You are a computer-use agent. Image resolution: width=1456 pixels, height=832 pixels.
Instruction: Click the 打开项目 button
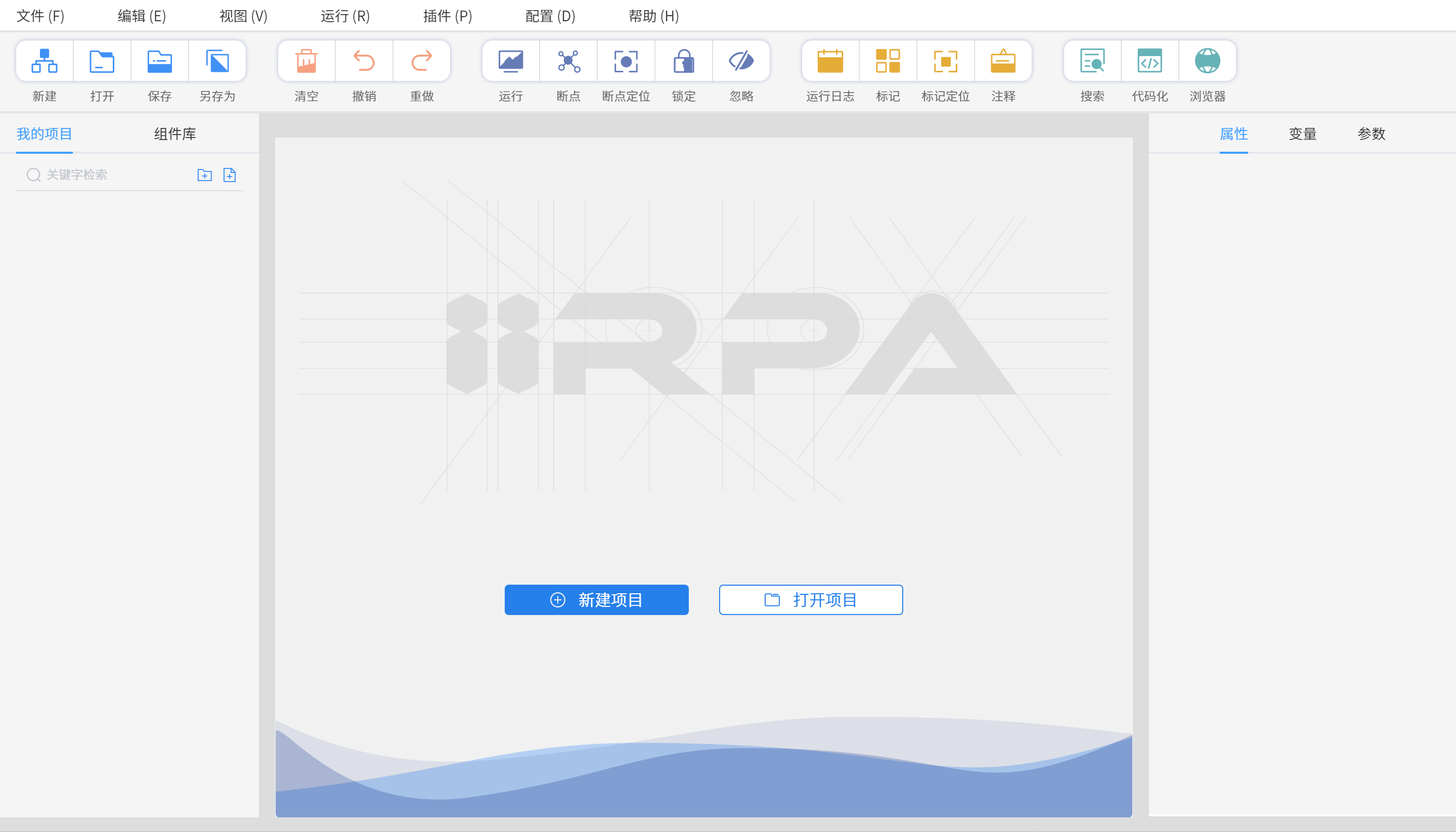(x=811, y=600)
